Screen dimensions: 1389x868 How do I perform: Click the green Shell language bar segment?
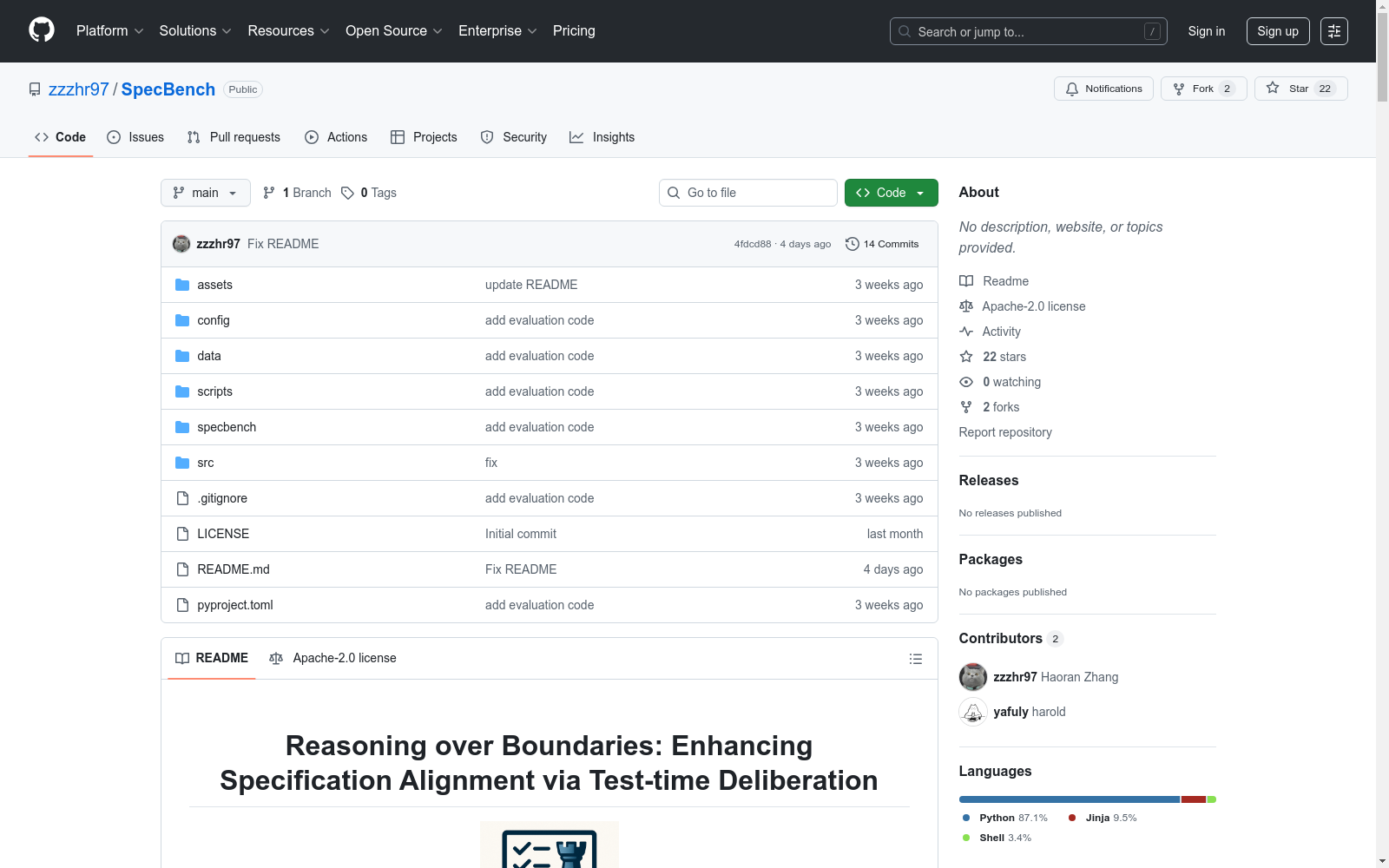pos(1212,799)
